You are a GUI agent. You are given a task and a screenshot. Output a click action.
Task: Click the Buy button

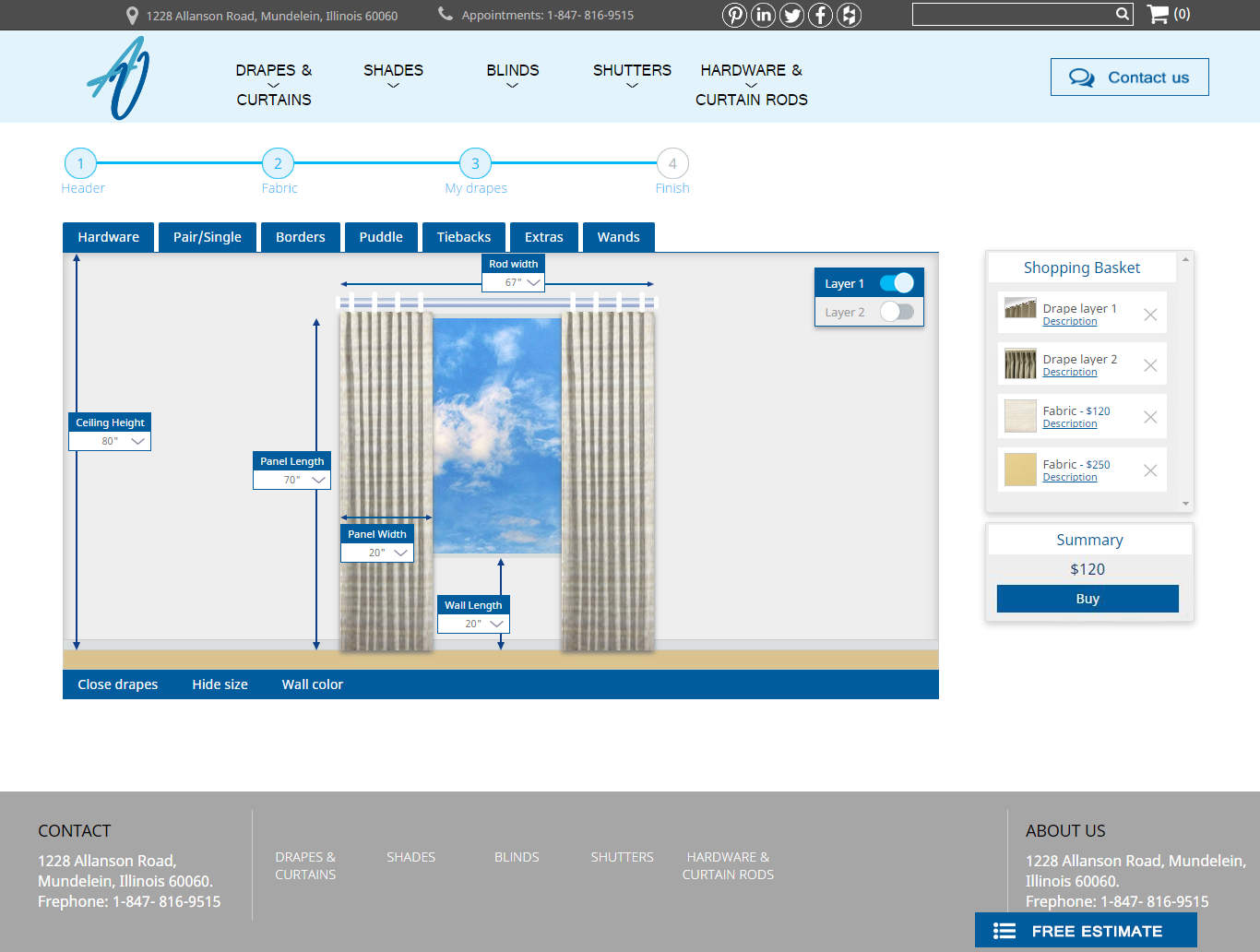tap(1087, 599)
